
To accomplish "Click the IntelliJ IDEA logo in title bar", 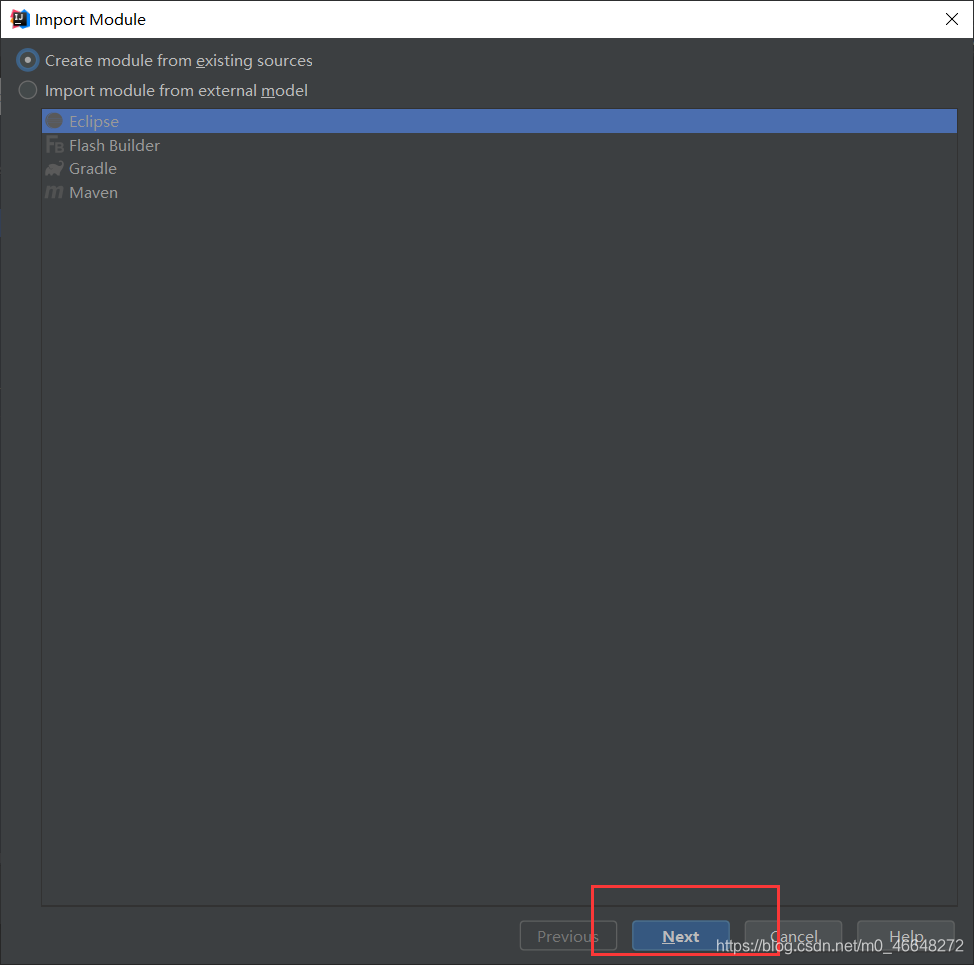I will (20, 19).
